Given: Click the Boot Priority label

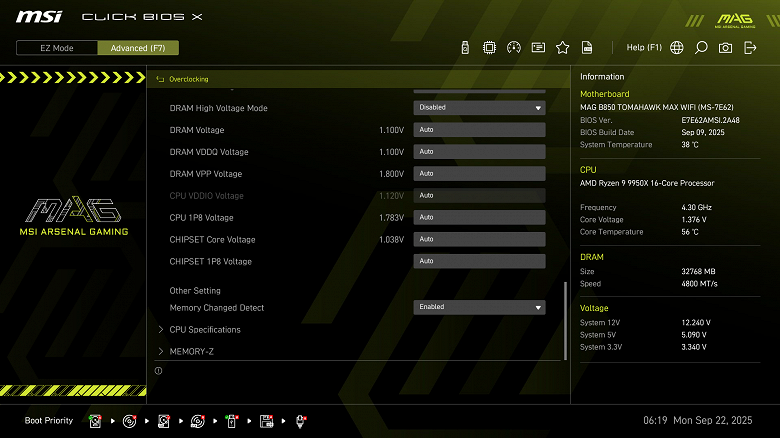Looking at the screenshot, I should coord(49,421).
